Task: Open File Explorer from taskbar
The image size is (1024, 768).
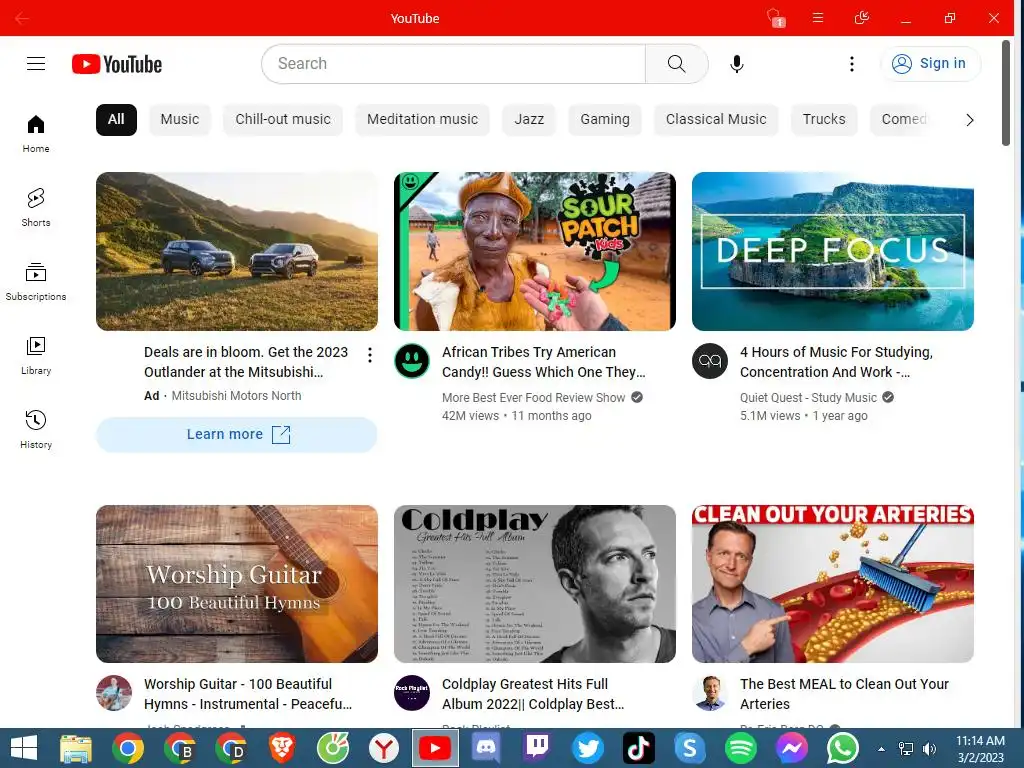Action: [76, 748]
